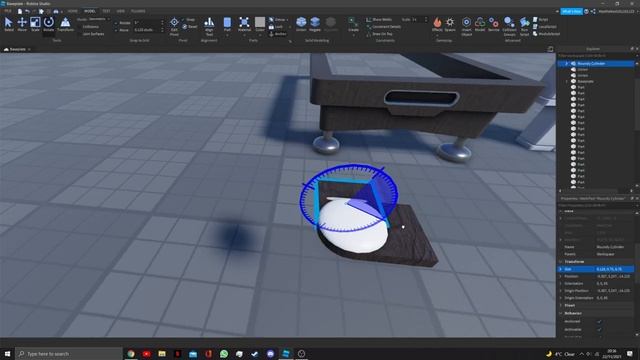Viewport: 640px width, 360px height.
Task: Open the Service insert dialog
Action: [x=494, y=24]
